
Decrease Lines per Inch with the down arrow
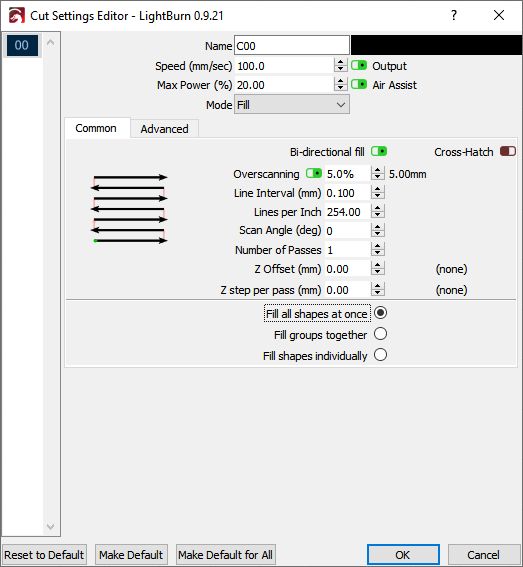click(378, 215)
